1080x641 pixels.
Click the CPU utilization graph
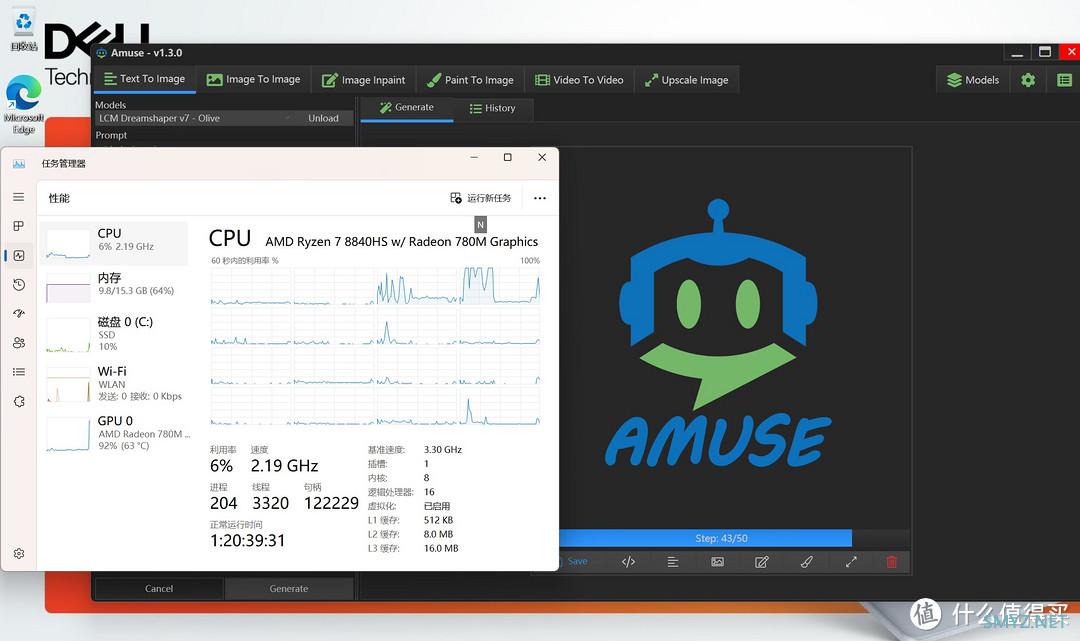[375, 346]
